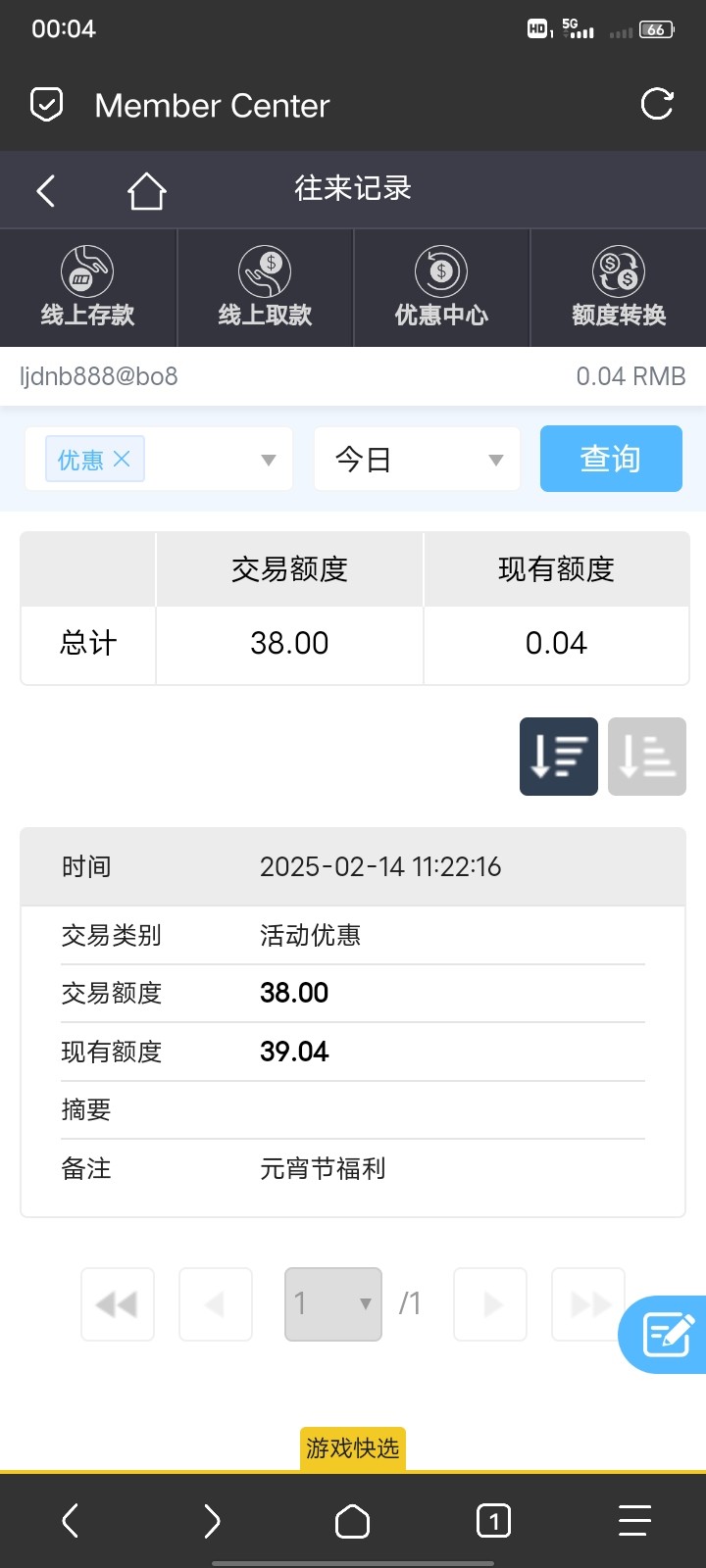This screenshot has width=706, height=1568.
Task: Go back using header back arrow
Action: (x=46, y=190)
